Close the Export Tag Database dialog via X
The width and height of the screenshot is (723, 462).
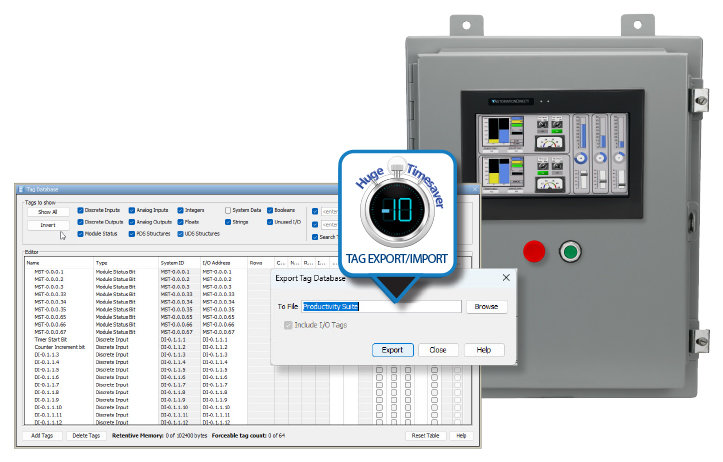coord(505,277)
